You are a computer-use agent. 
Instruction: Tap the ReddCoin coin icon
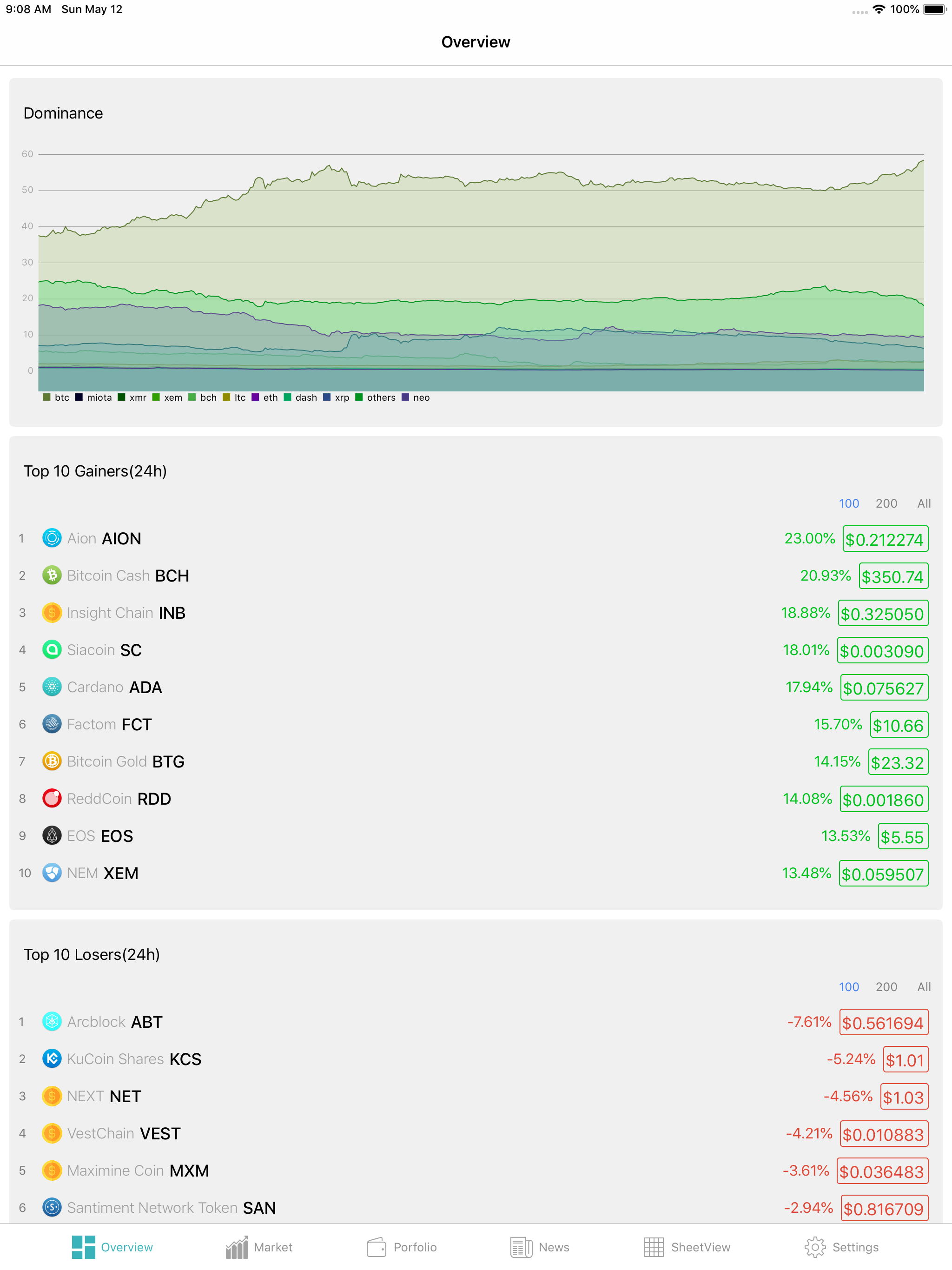pyautogui.click(x=52, y=798)
